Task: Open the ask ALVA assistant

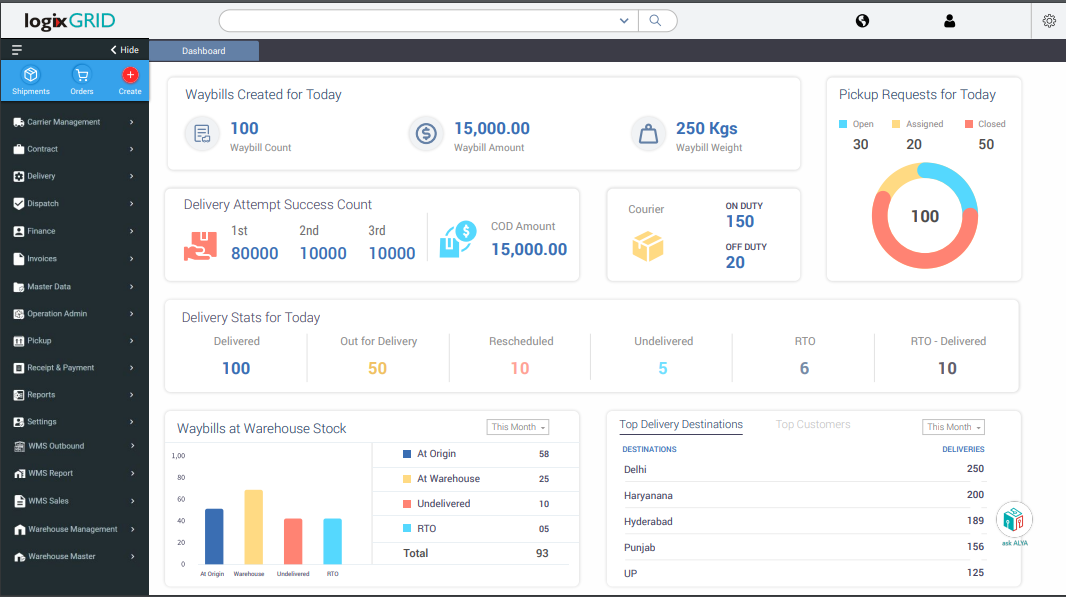Action: tap(1014, 521)
